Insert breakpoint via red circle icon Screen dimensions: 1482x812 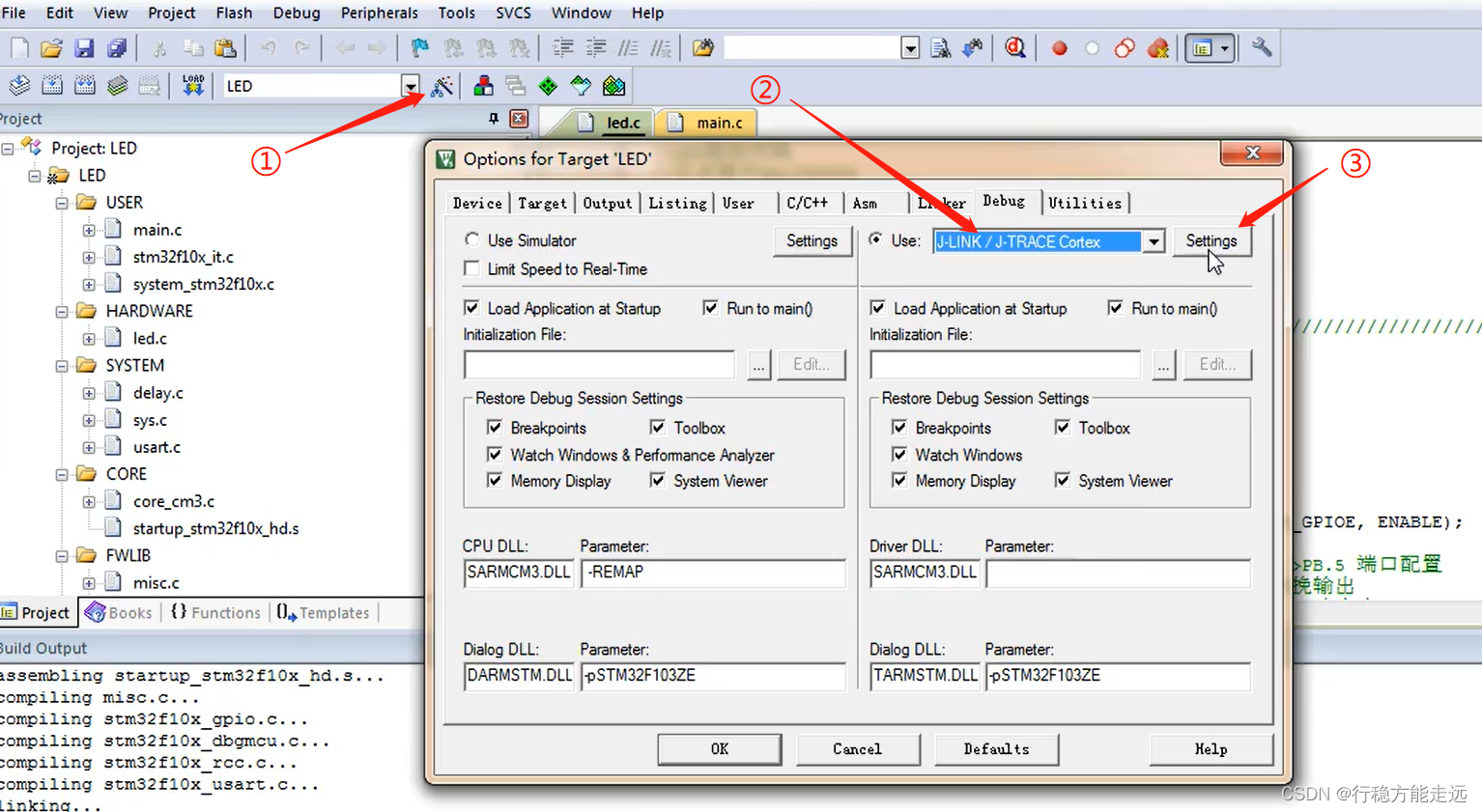click(1060, 48)
